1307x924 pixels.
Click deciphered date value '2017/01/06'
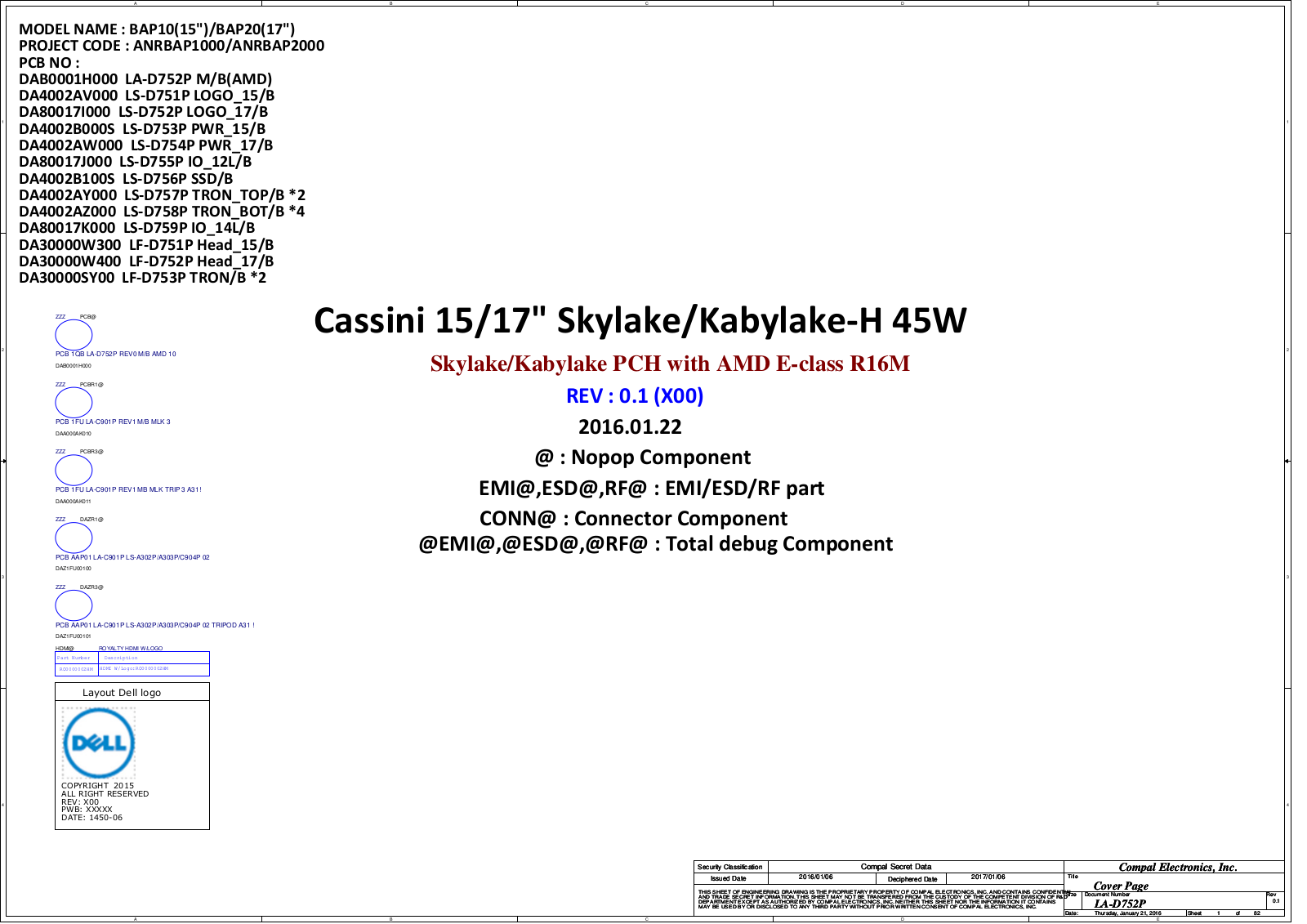[988, 877]
